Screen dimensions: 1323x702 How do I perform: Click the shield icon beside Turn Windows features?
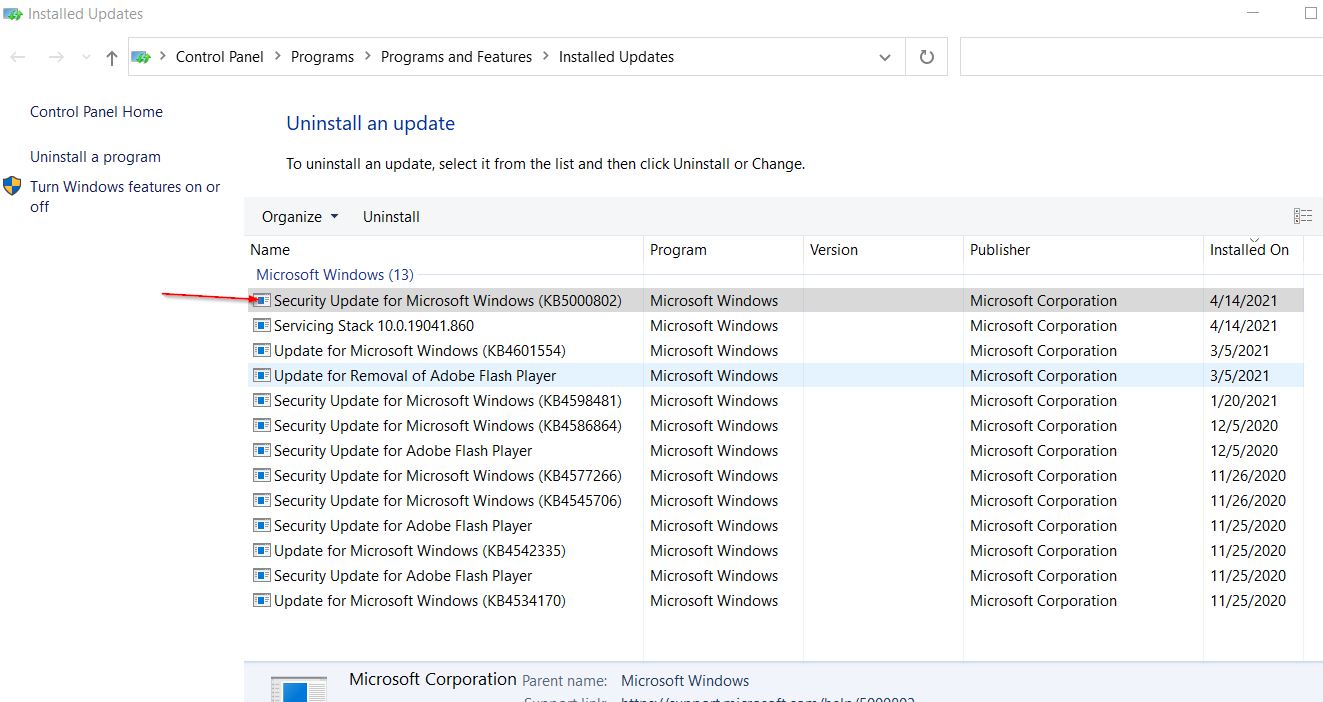(x=12, y=186)
